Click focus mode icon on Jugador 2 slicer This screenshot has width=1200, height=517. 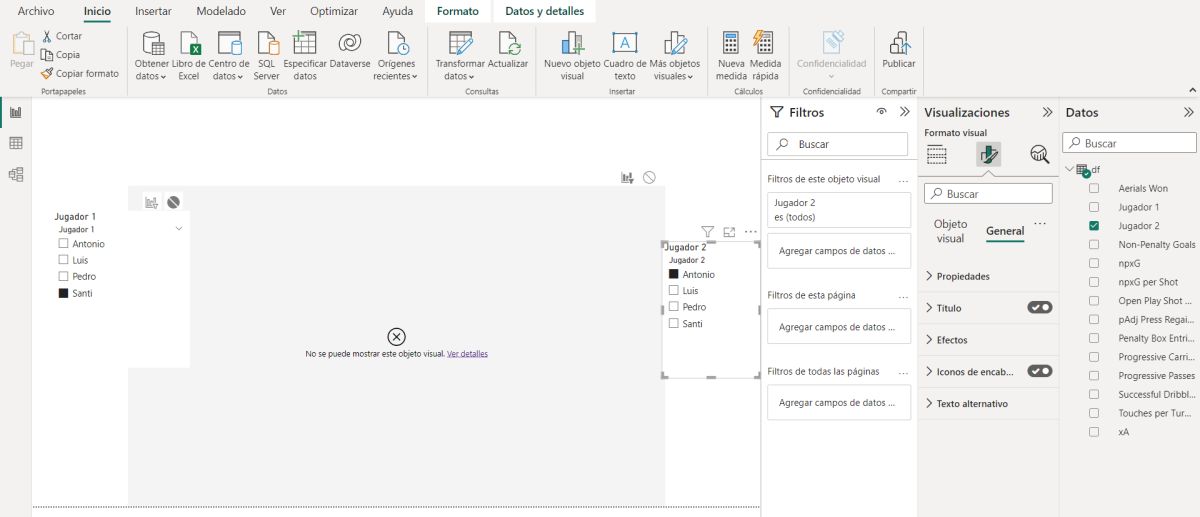pyautogui.click(x=729, y=231)
